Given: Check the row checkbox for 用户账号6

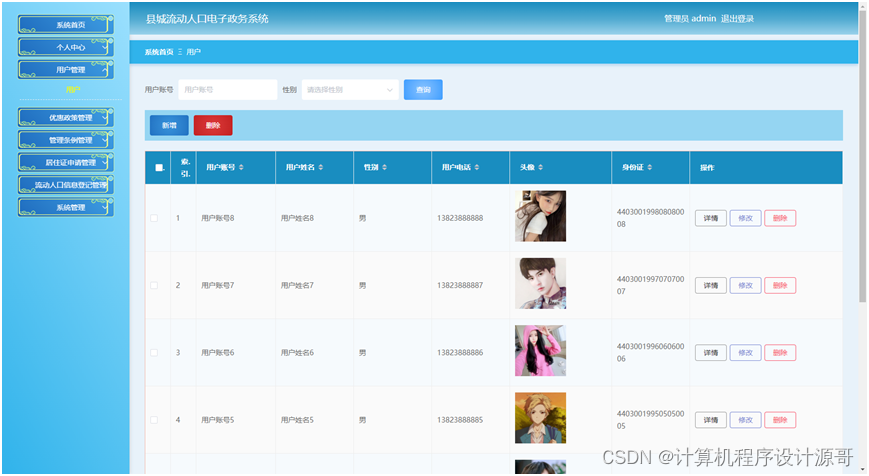Looking at the screenshot, I should pos(154,352).
